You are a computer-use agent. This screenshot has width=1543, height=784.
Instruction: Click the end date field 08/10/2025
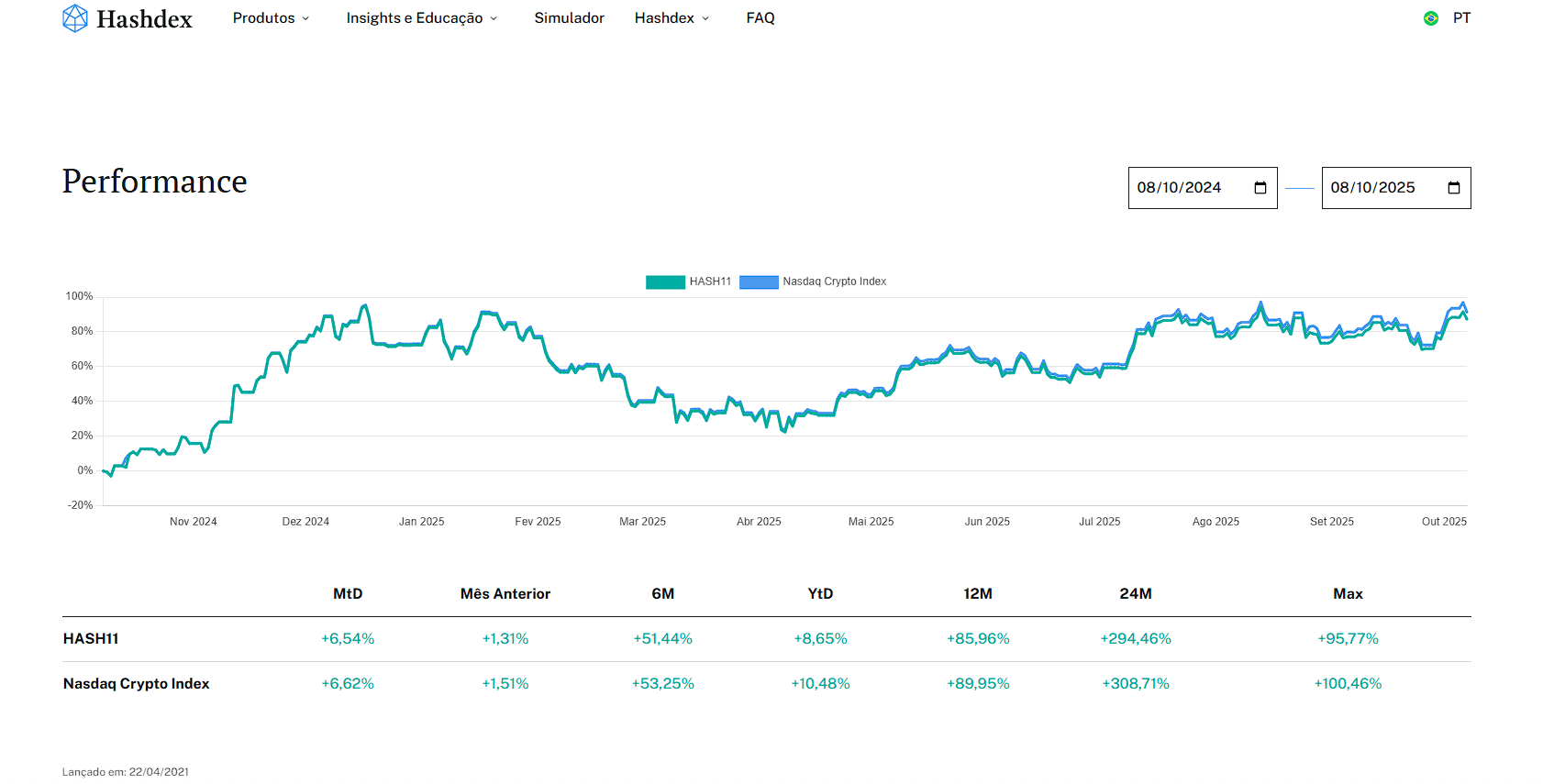(1372, 188)
